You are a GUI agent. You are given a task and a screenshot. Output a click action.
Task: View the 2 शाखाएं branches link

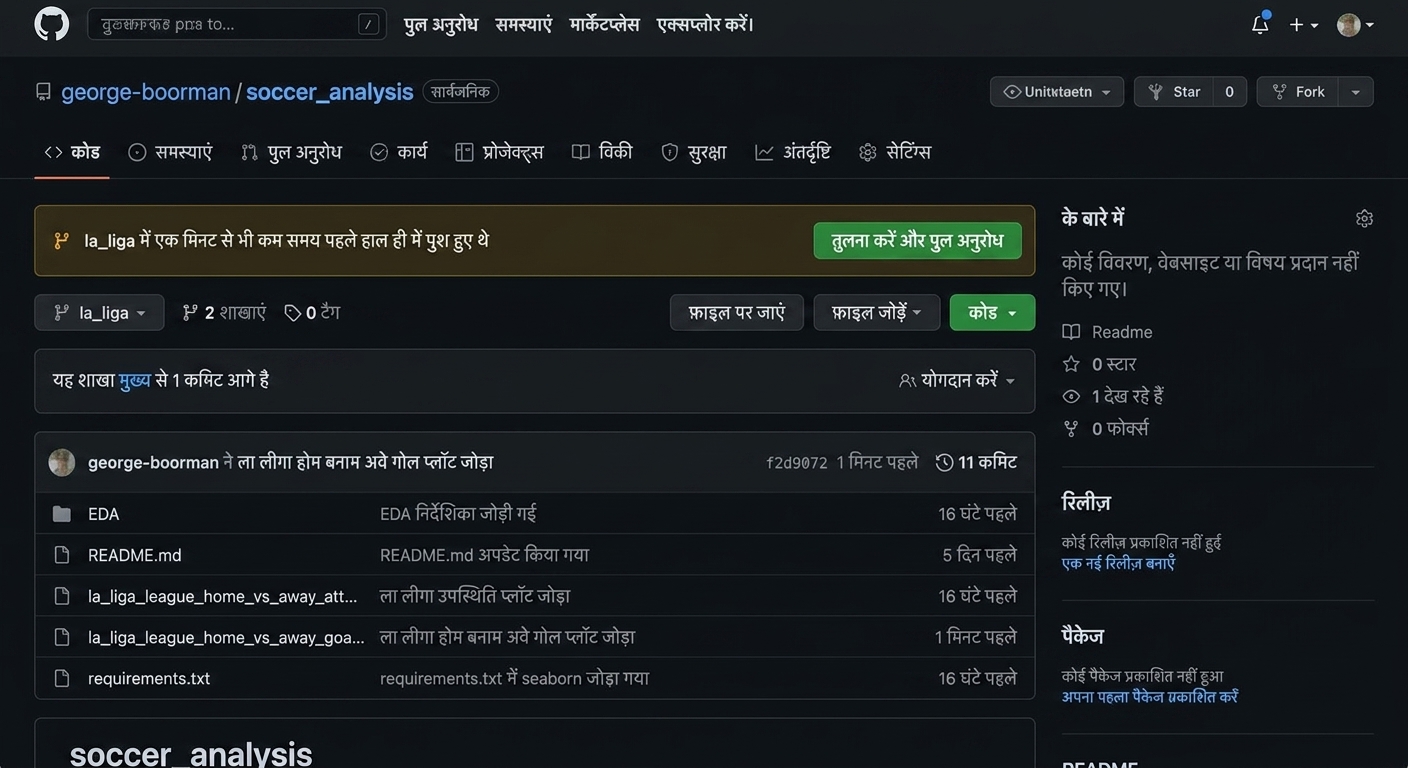click(224, 313)
